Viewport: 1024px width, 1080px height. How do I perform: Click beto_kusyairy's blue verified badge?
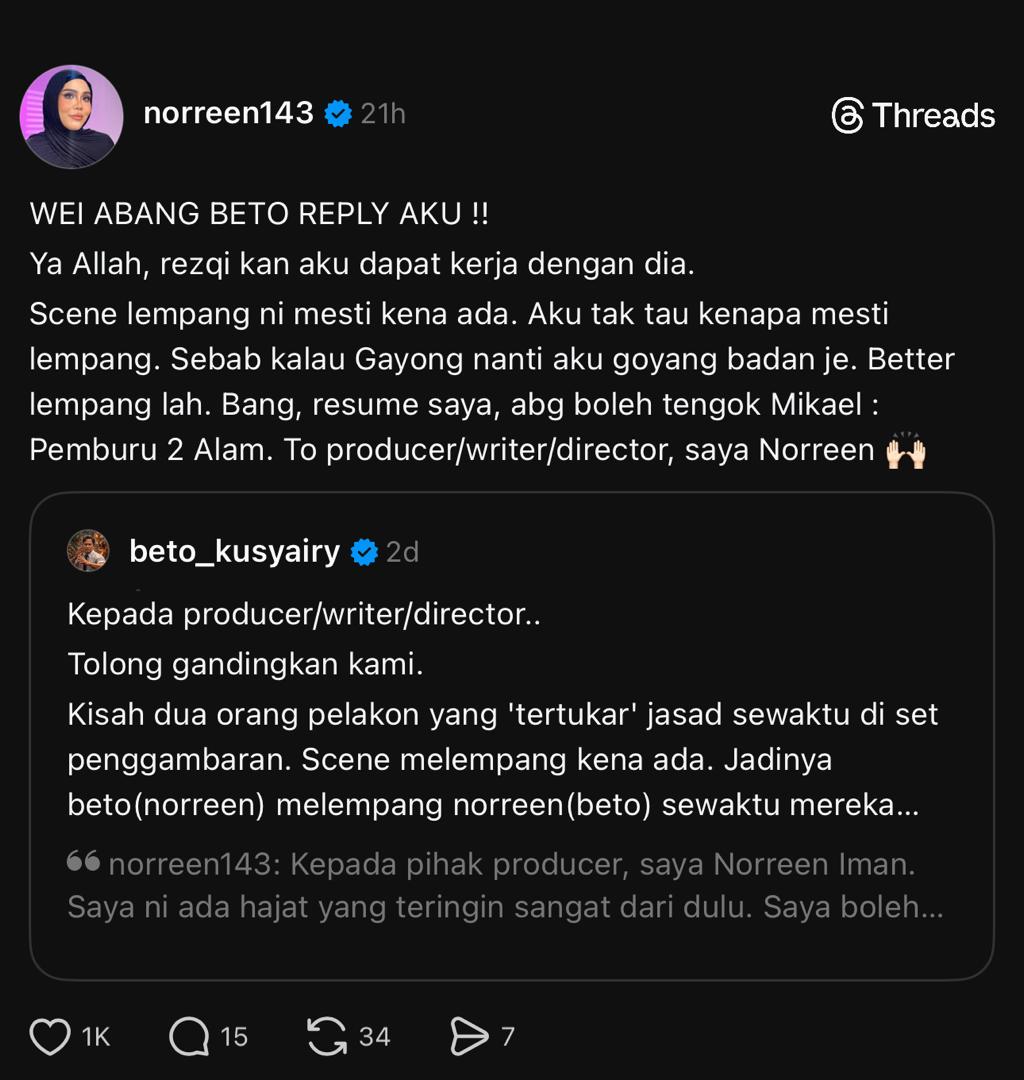364,552
